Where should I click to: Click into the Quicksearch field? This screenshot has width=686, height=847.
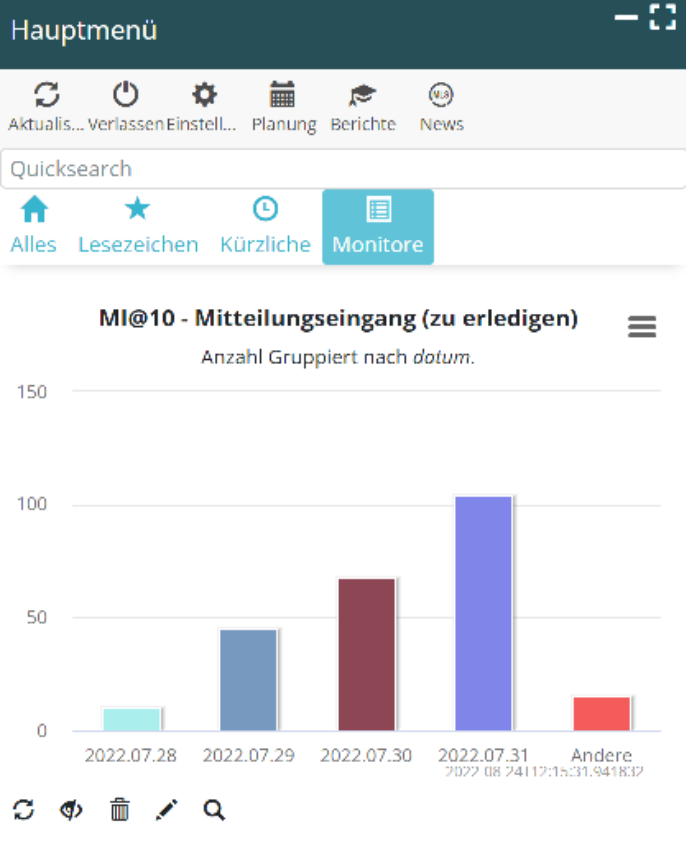click(x=343, y=169)
